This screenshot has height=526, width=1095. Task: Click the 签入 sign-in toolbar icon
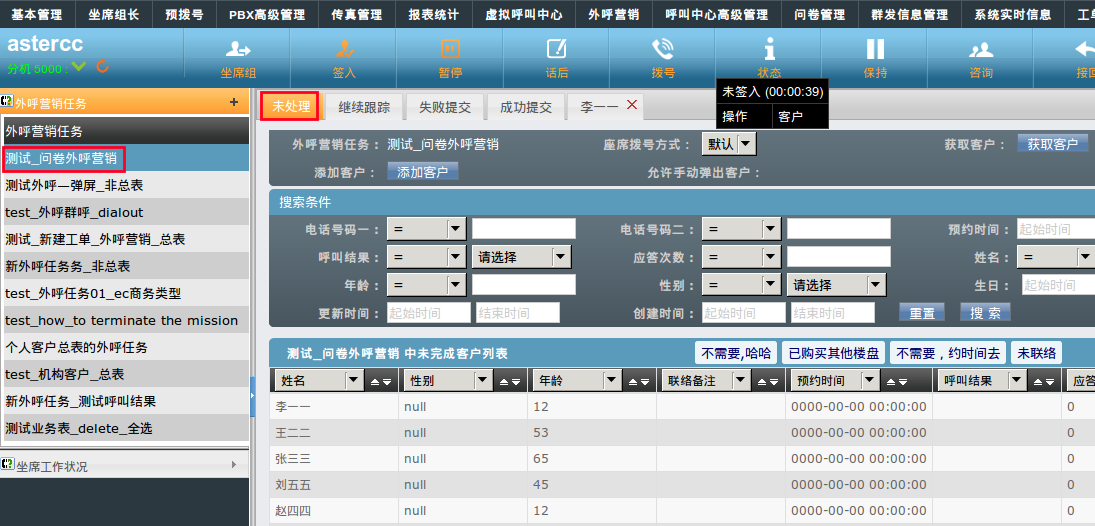[x=344, y=49]
